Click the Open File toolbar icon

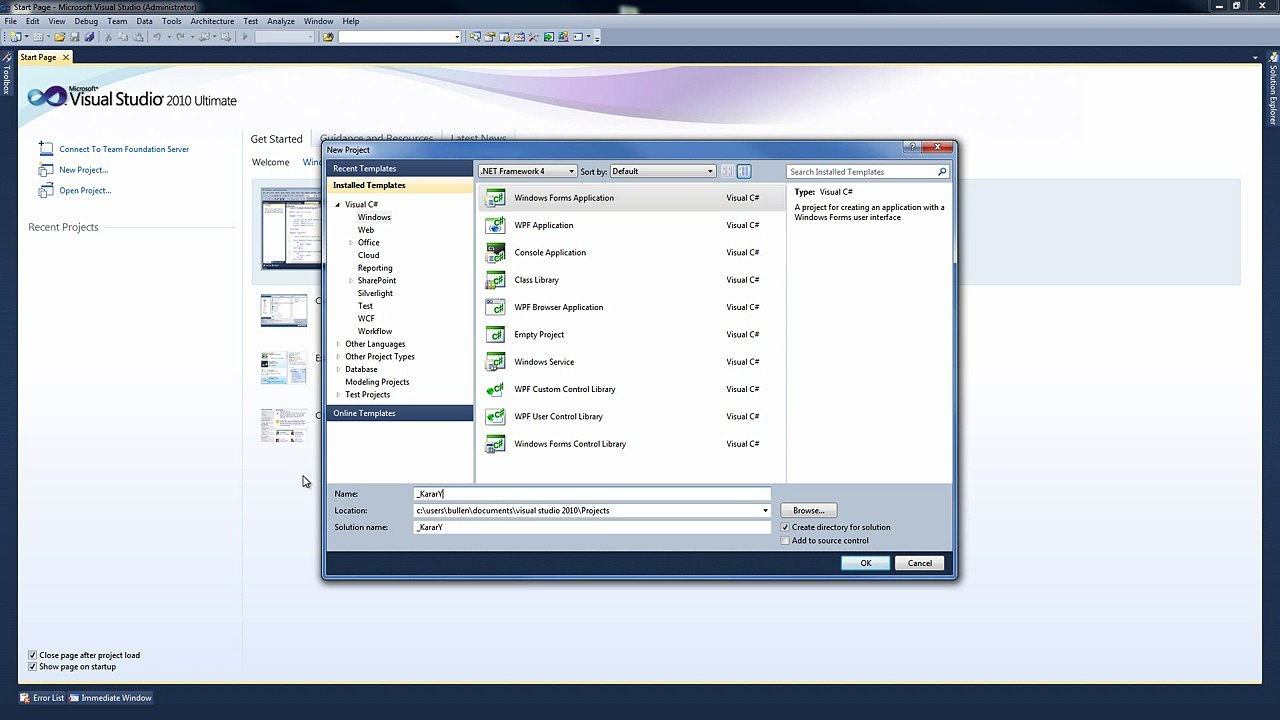(60, 37)
